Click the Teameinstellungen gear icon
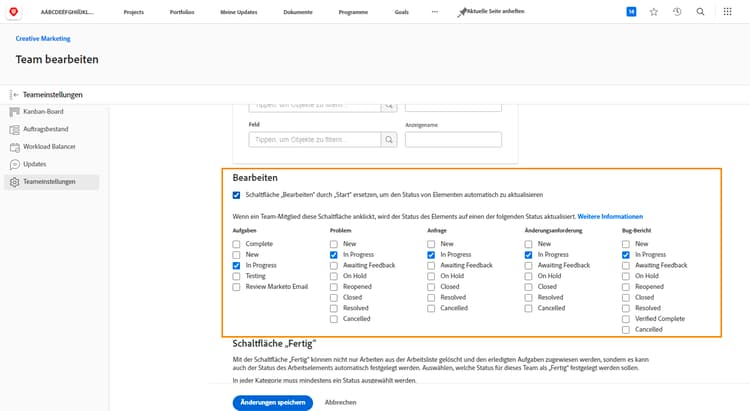 tap(14, 182)
